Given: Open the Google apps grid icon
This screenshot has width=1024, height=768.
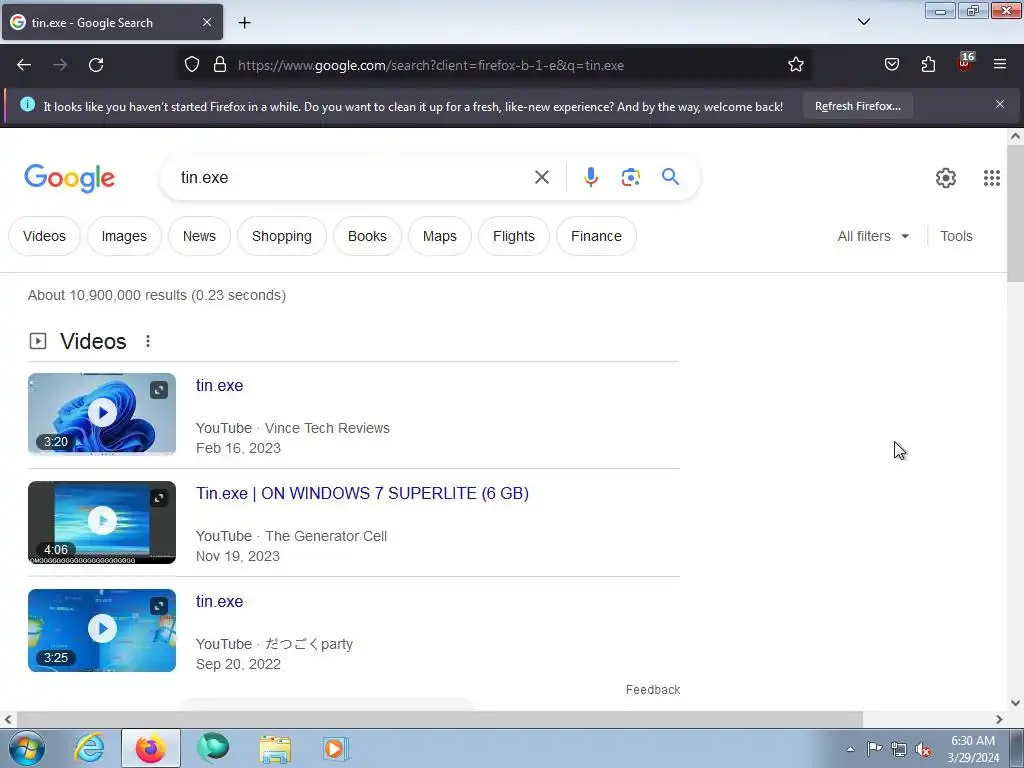Looking at the screenshot, I should pyautogui.click(x=991, y=178).
